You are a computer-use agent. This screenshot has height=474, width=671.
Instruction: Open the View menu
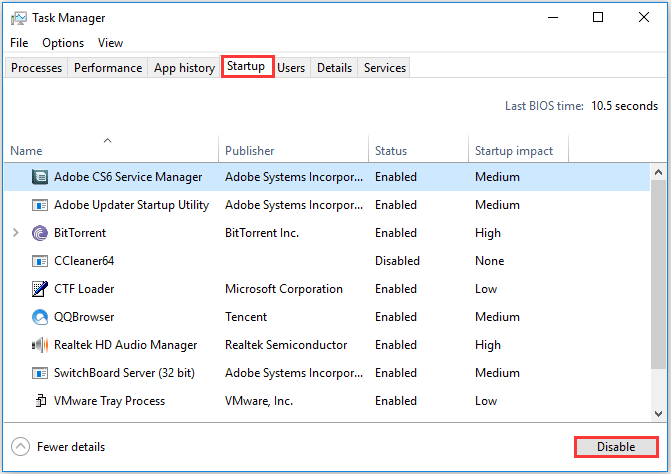pos(110,43)
